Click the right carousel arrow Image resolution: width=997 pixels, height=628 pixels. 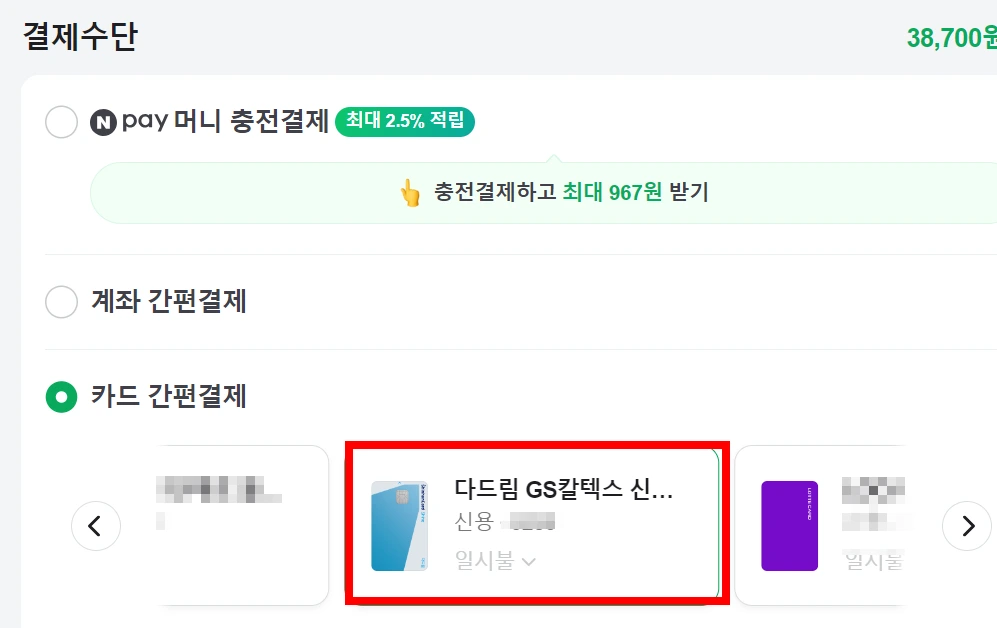966,526
